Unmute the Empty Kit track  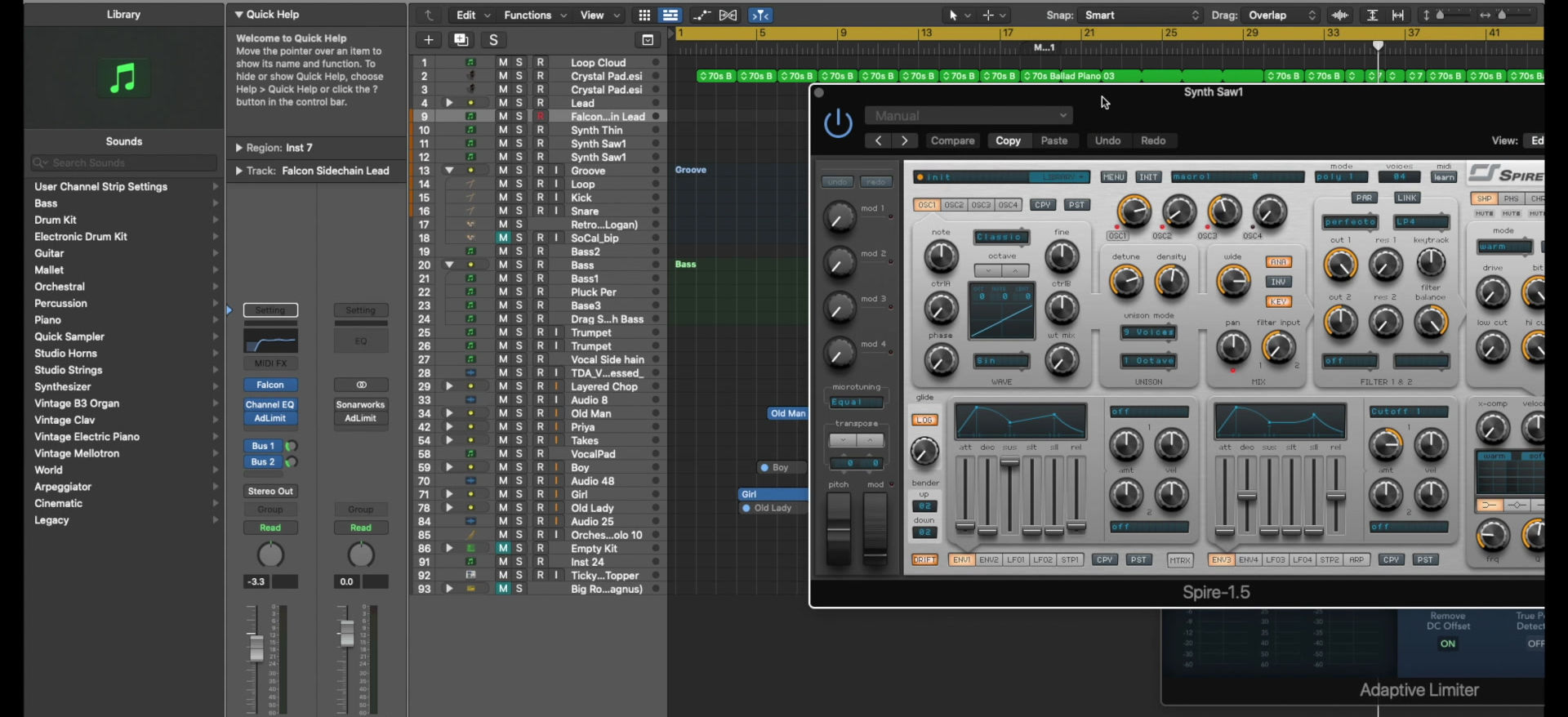[x=503, y=548]
